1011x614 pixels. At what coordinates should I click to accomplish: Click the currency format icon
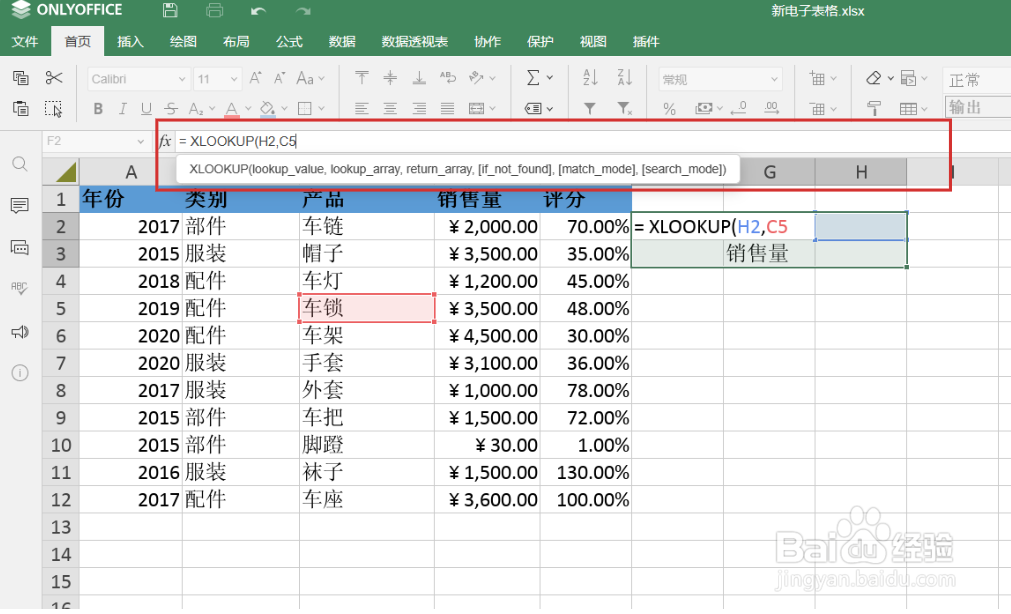coord(703,108)
